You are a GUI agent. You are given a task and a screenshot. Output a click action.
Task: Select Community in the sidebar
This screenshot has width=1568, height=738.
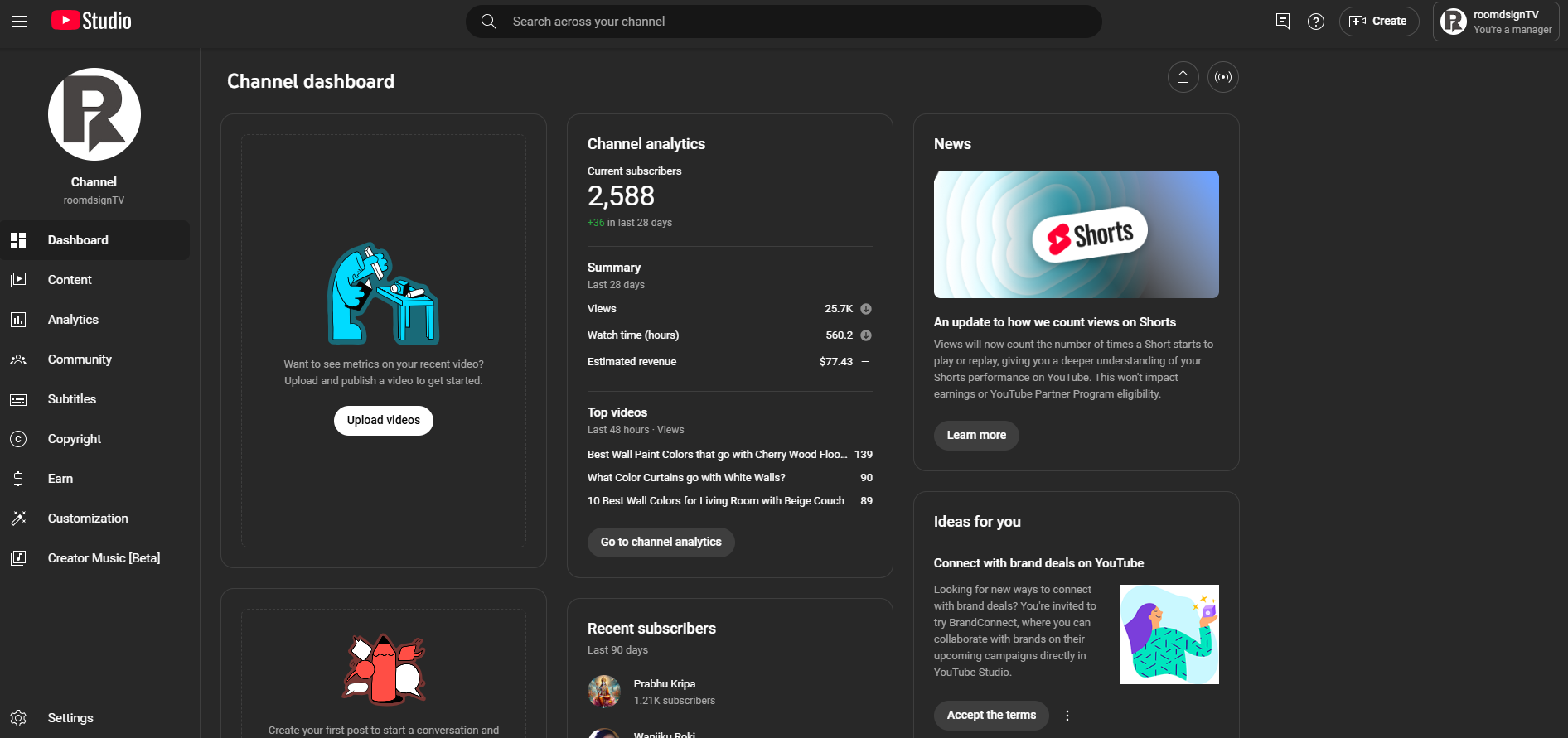click(94, 359)
